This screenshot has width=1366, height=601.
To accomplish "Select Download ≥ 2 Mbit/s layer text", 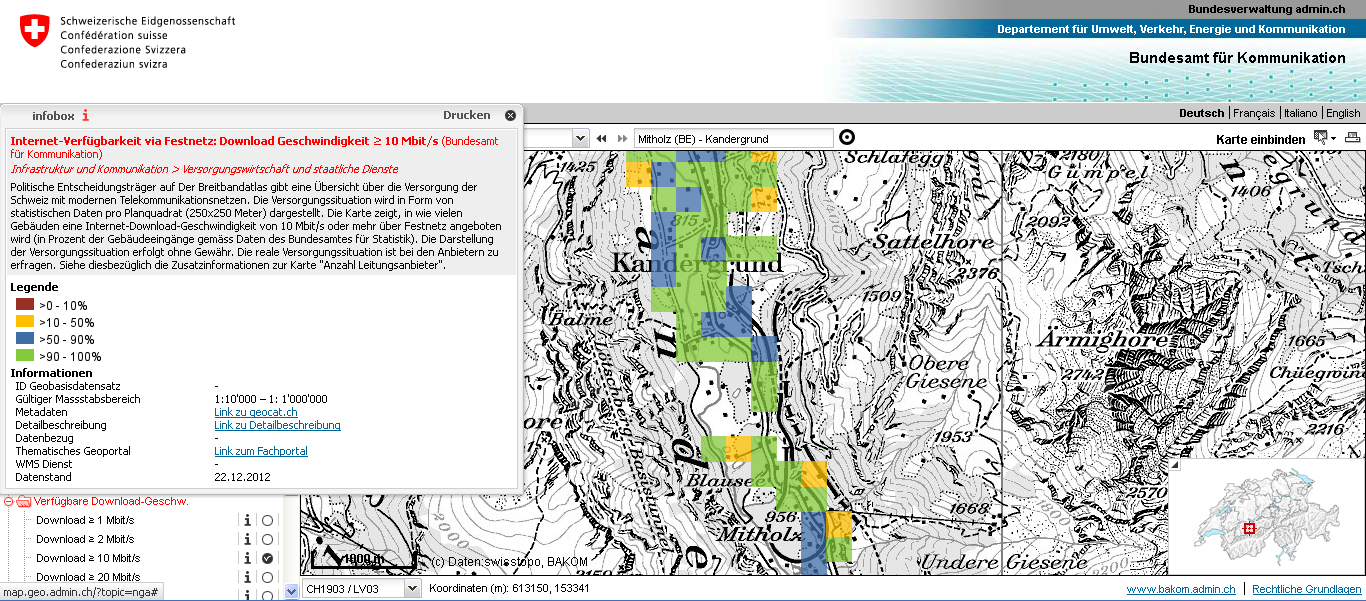I will click(85, 539).
